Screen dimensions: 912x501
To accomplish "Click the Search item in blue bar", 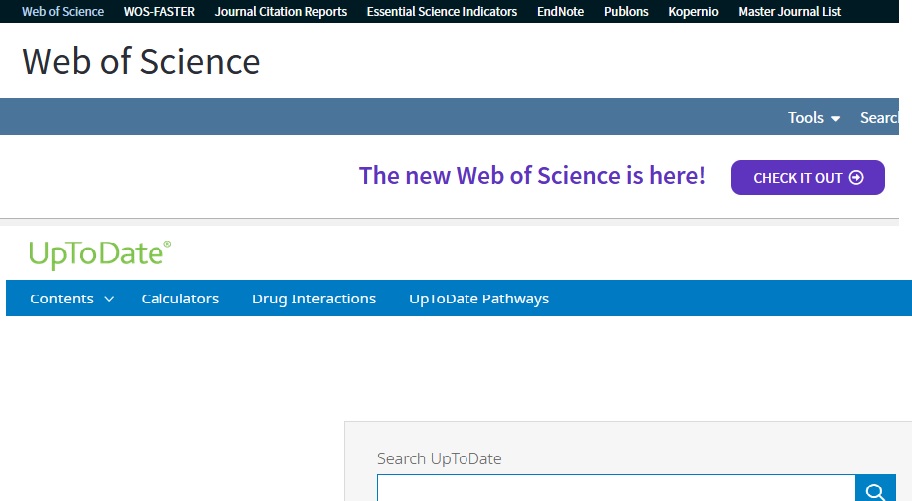I will click(883, 118).
